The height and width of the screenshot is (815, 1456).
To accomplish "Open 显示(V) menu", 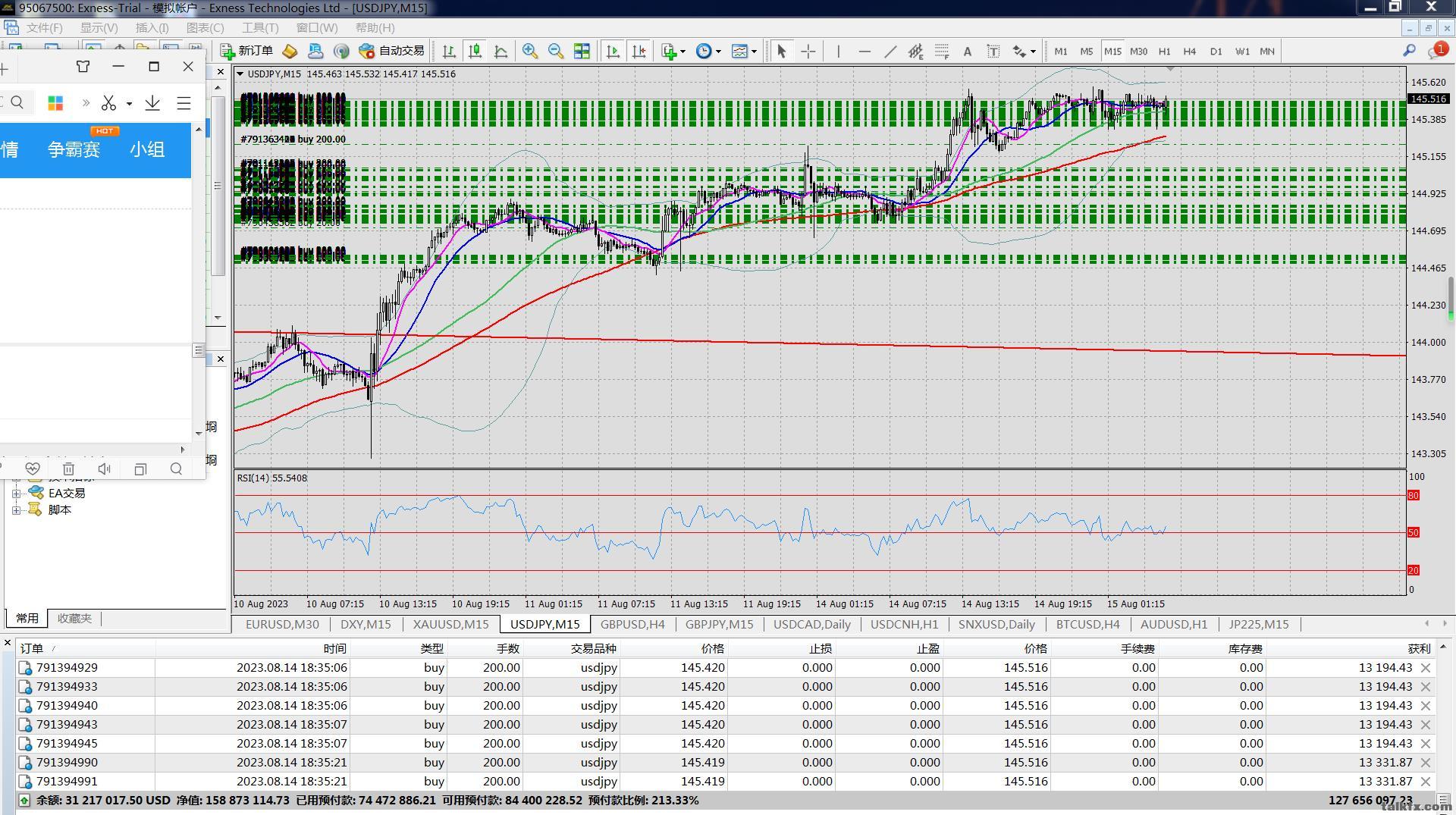I will click(x=99, y=27).
